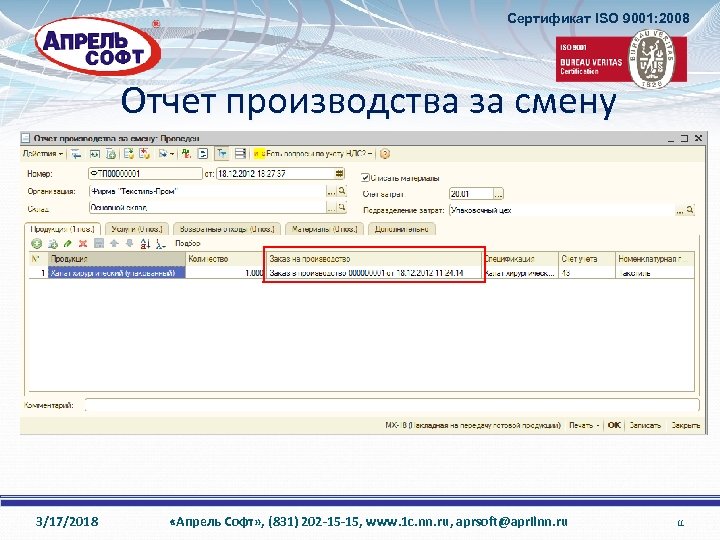
Task: Open Счет затрат selection ellipsis button
Action: 499,194
